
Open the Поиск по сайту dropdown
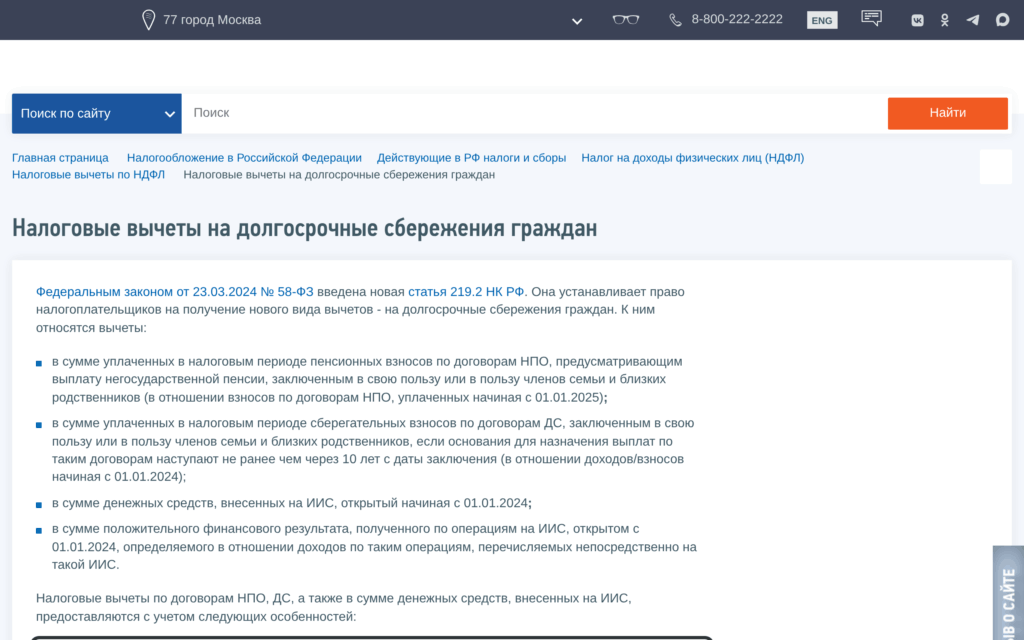[x=97, y=114]
